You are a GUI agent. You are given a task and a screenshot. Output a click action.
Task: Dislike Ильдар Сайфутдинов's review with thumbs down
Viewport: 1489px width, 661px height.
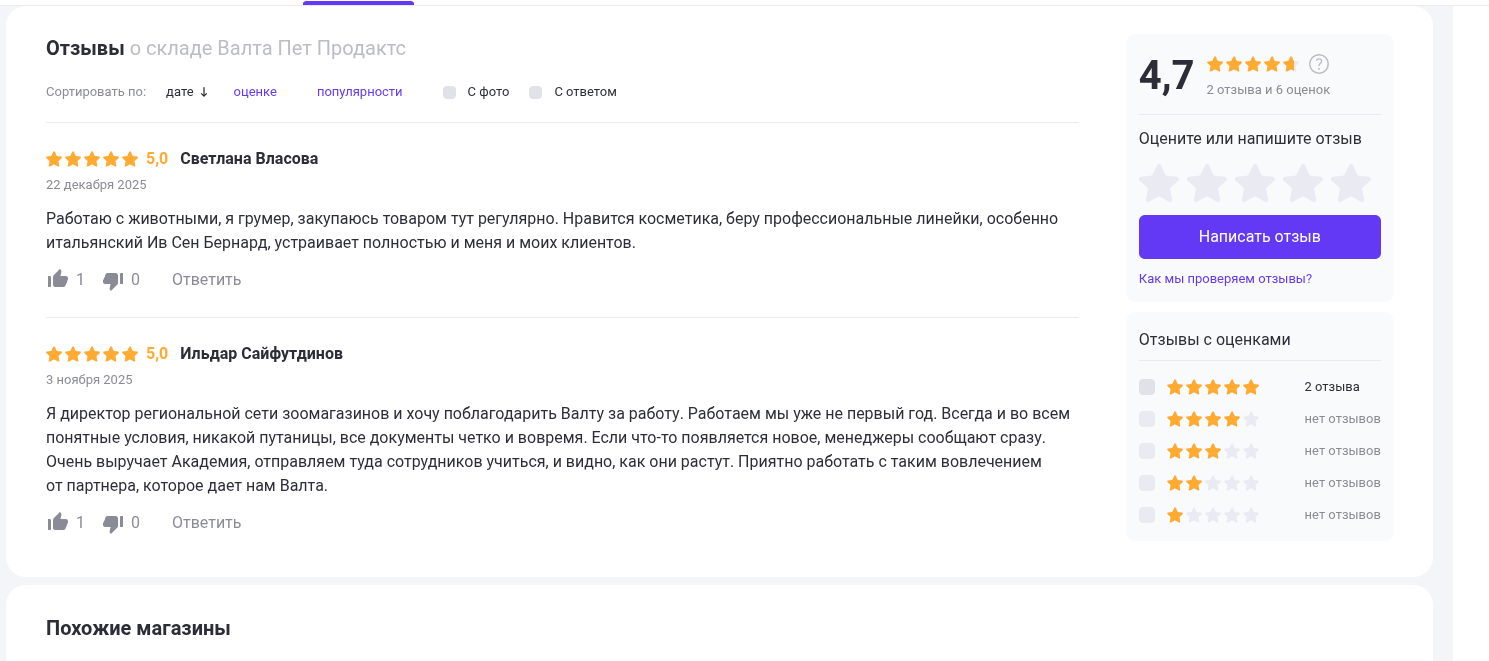pos(113,523)
